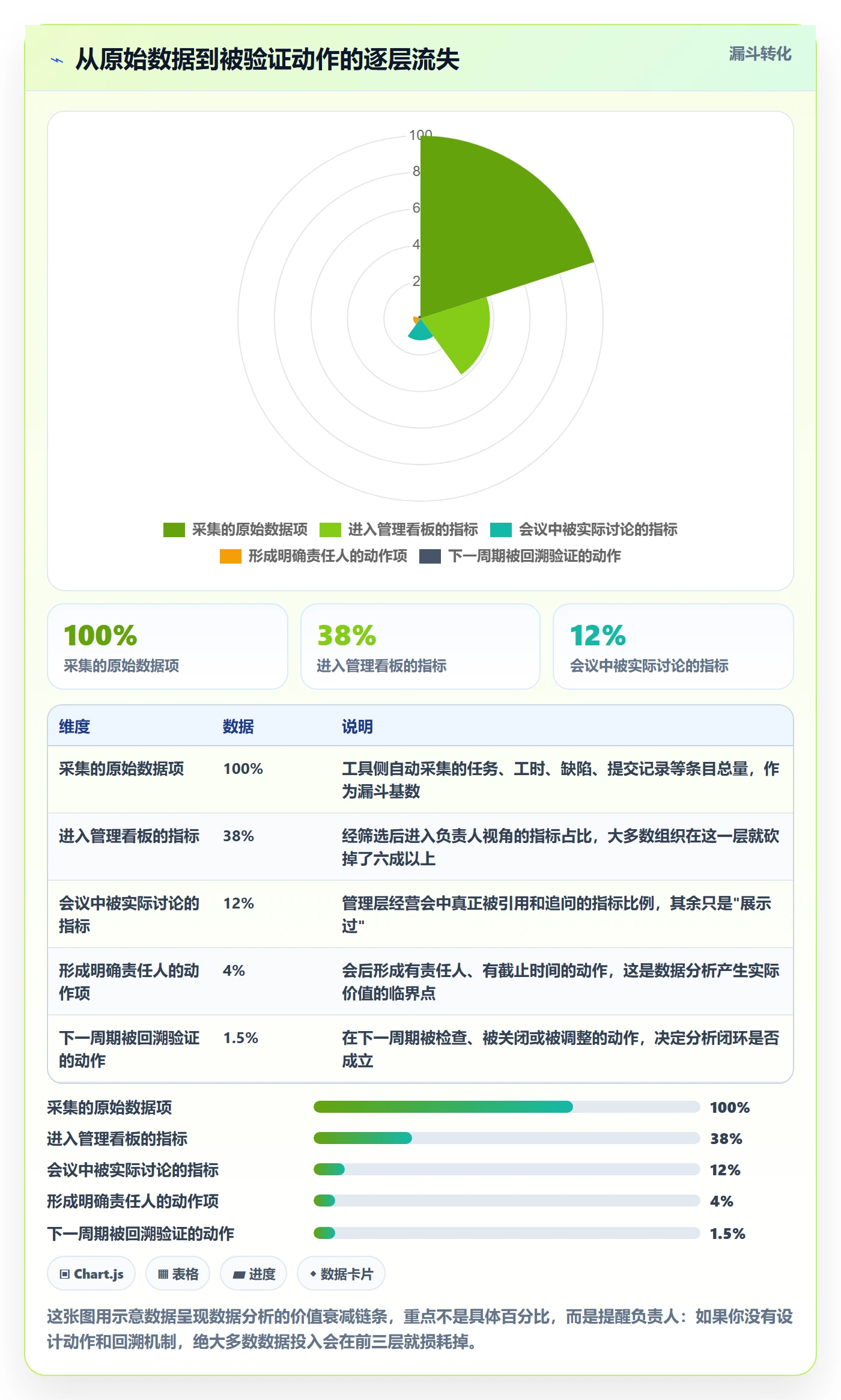The image size is (841, 1400).
Task: Click the Chart.js tag
Action: click(x=91, y=1274)
